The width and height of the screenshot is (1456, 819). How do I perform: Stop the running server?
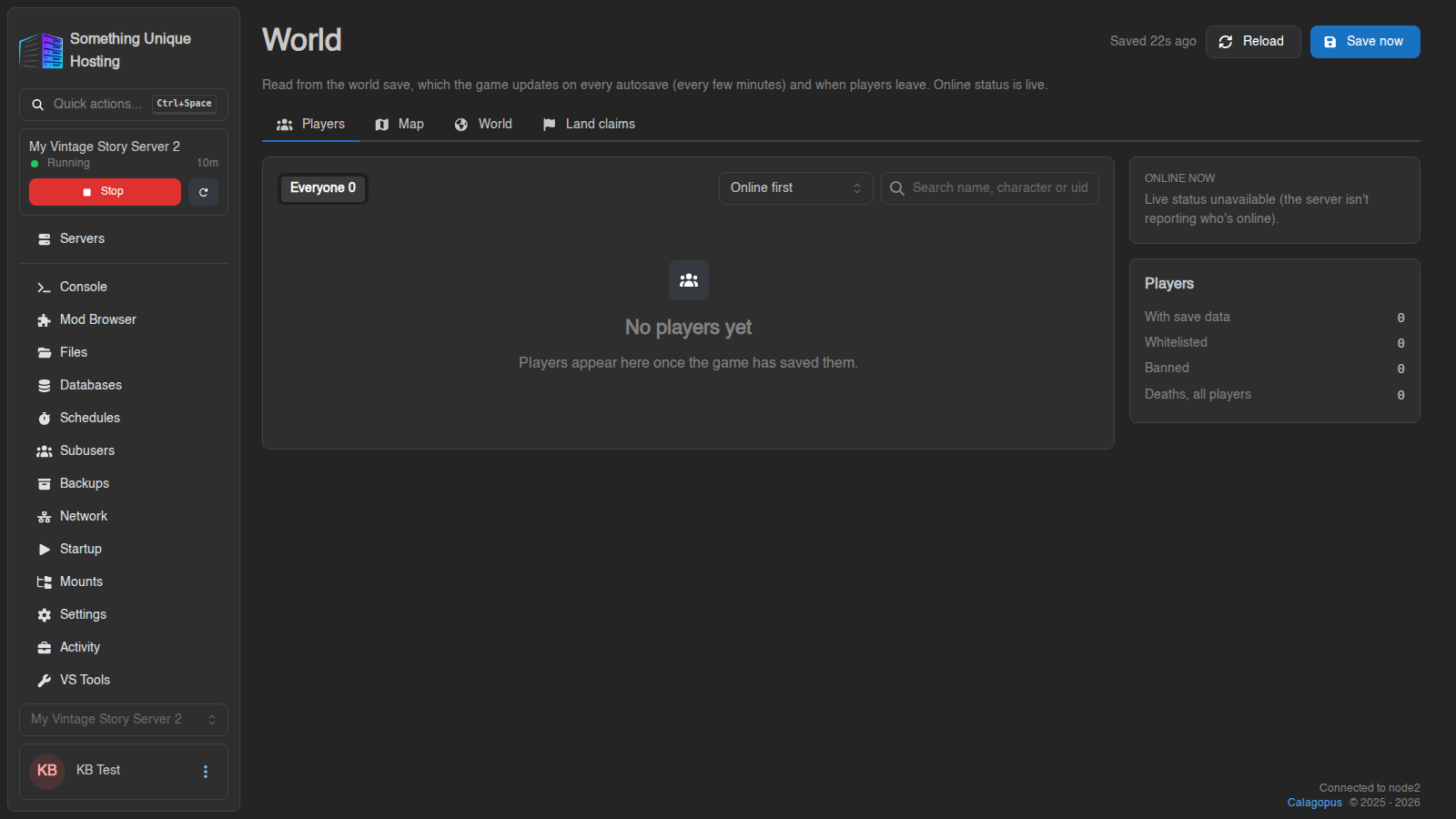click(105, 192)
